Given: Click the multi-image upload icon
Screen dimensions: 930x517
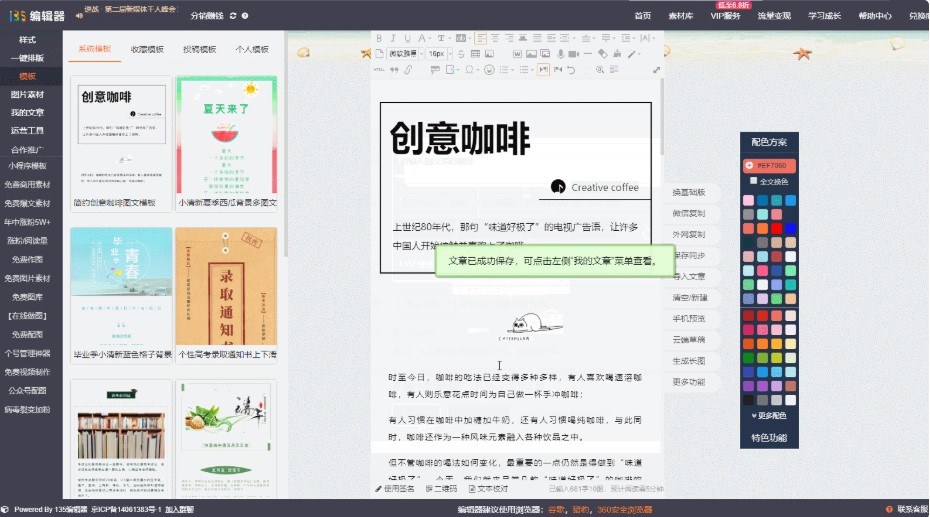Looking at the screenshot, I should click(x=545, y=53).
